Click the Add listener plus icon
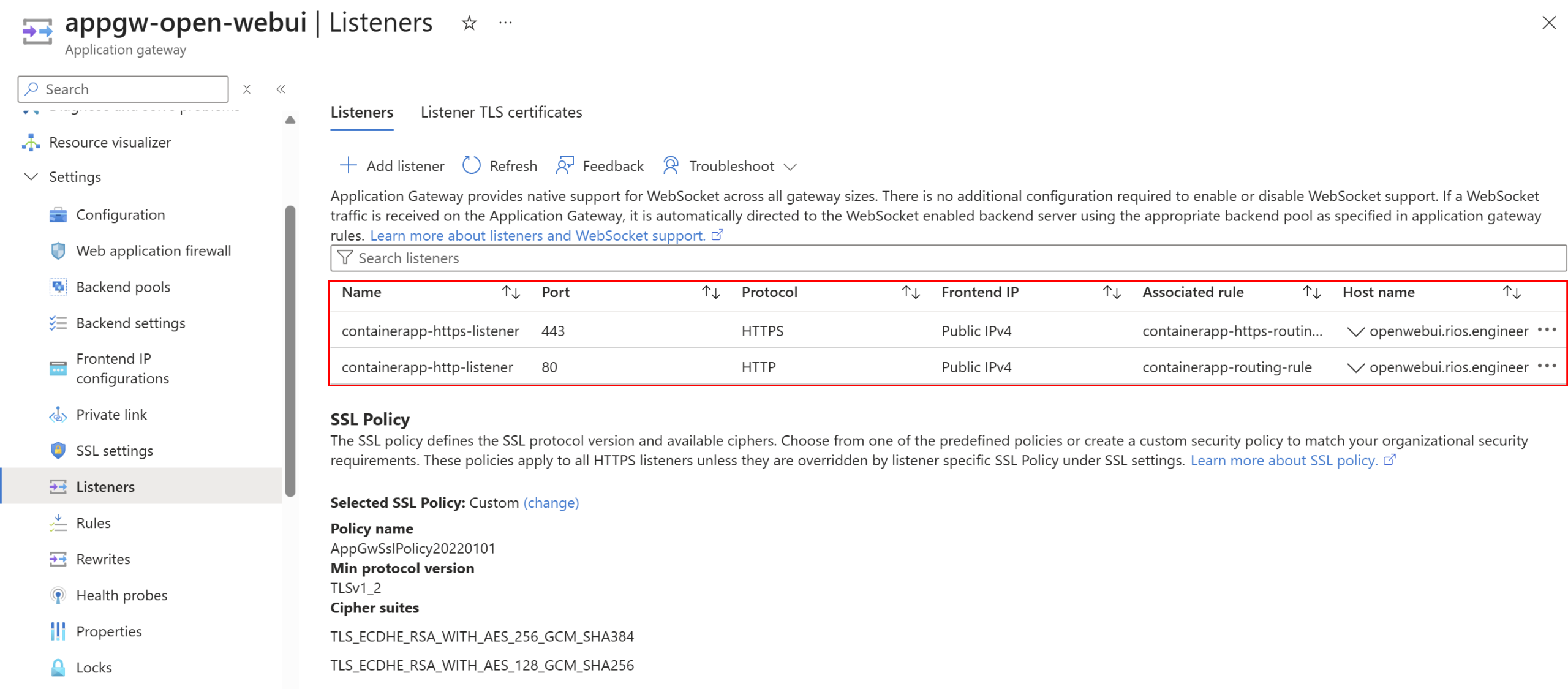 click(x=348, y=165)
